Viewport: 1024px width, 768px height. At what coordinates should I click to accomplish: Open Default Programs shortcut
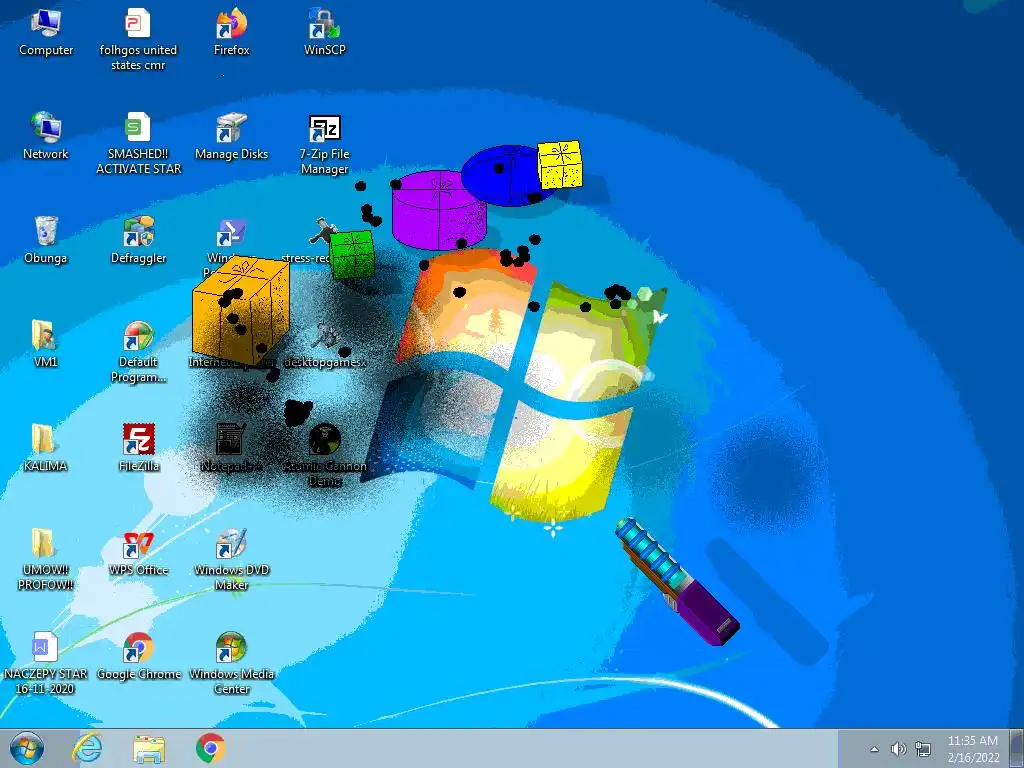point(138,351)
